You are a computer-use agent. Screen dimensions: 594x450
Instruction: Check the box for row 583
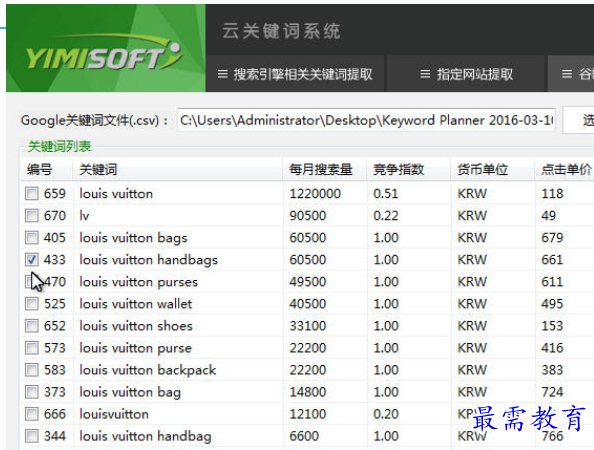click(x=31, y=370)
